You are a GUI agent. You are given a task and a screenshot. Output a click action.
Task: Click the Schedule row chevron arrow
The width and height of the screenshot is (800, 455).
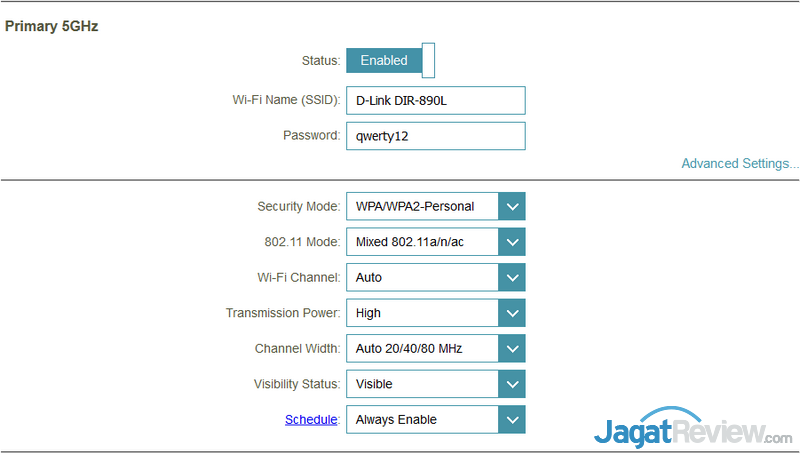pyautogui.click(x=511, y=420)
